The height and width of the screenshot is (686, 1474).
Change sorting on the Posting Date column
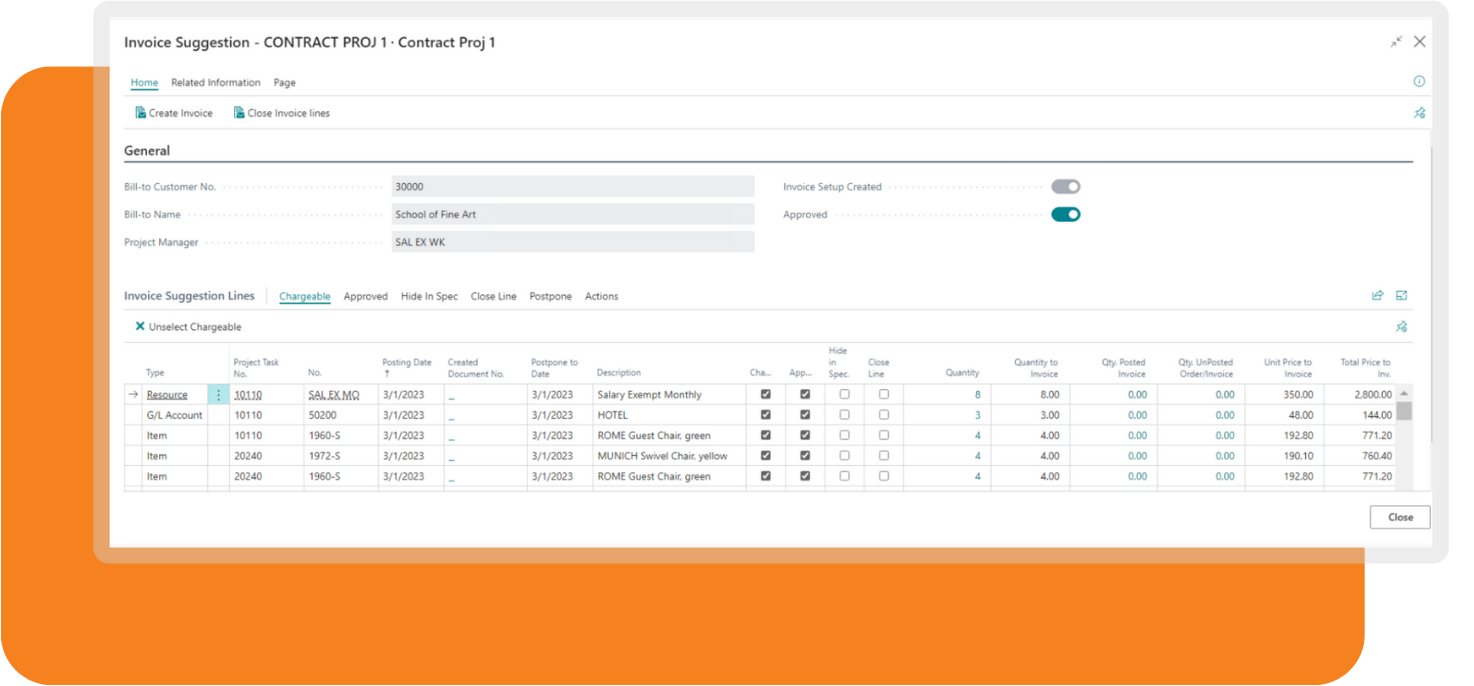[407, 363]
